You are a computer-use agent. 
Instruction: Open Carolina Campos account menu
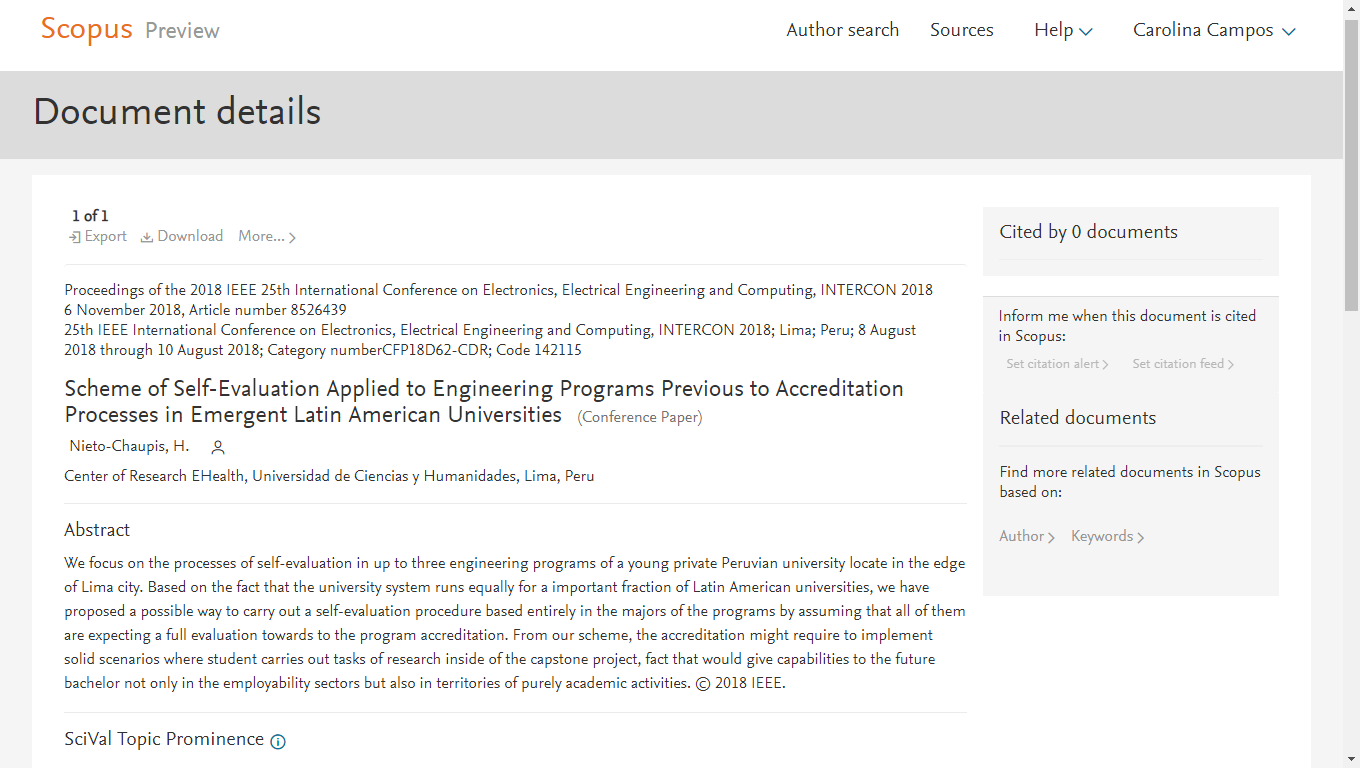click(1214, 30)
